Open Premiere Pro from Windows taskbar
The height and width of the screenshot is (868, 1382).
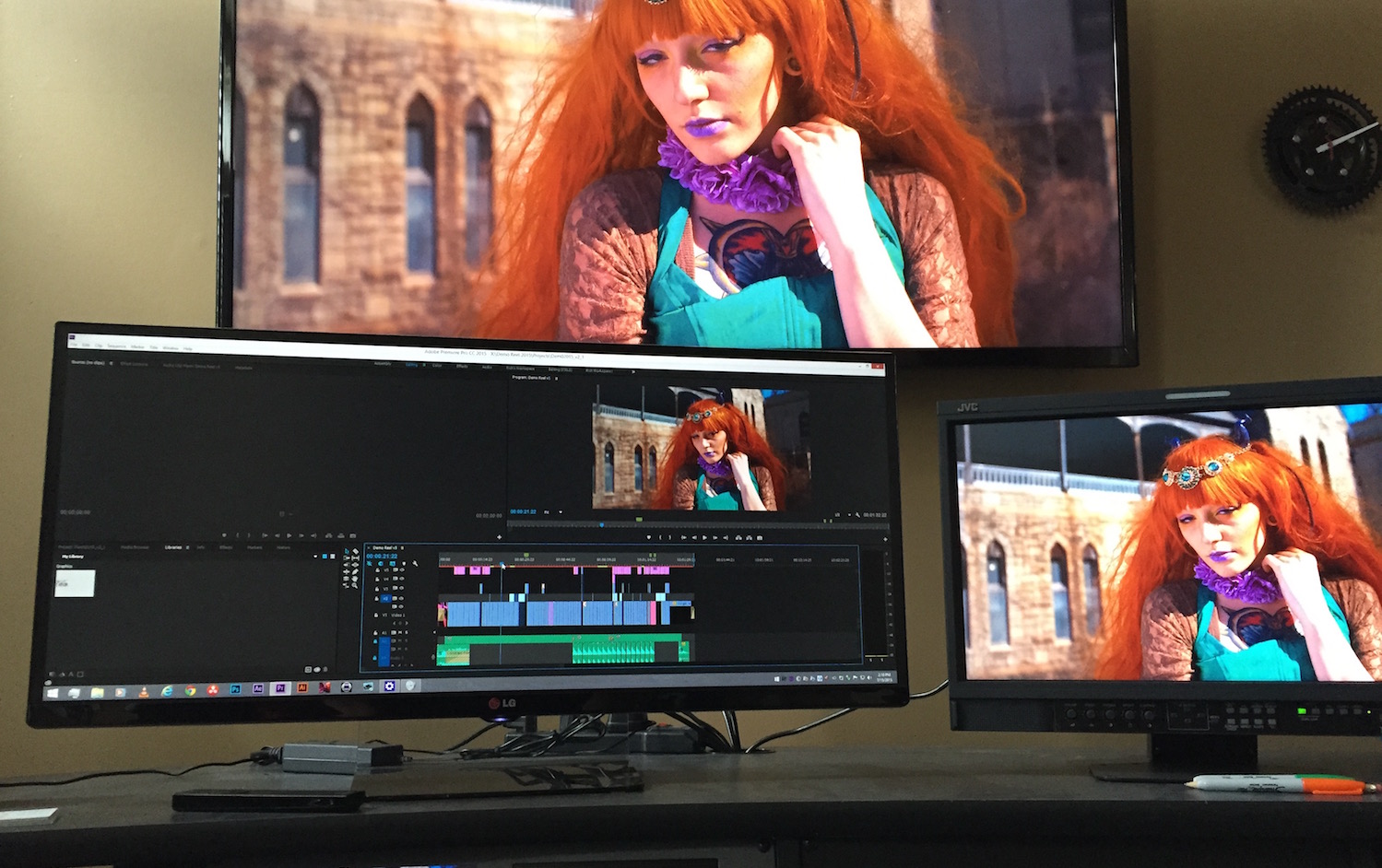(279, 688)
